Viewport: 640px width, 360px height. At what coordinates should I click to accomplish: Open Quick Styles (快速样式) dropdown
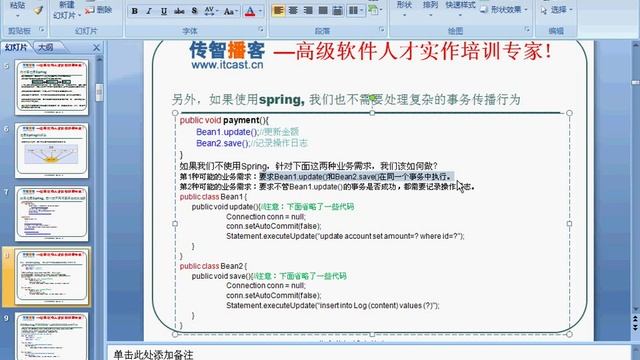pyautogui.click(x=460, y=8)
